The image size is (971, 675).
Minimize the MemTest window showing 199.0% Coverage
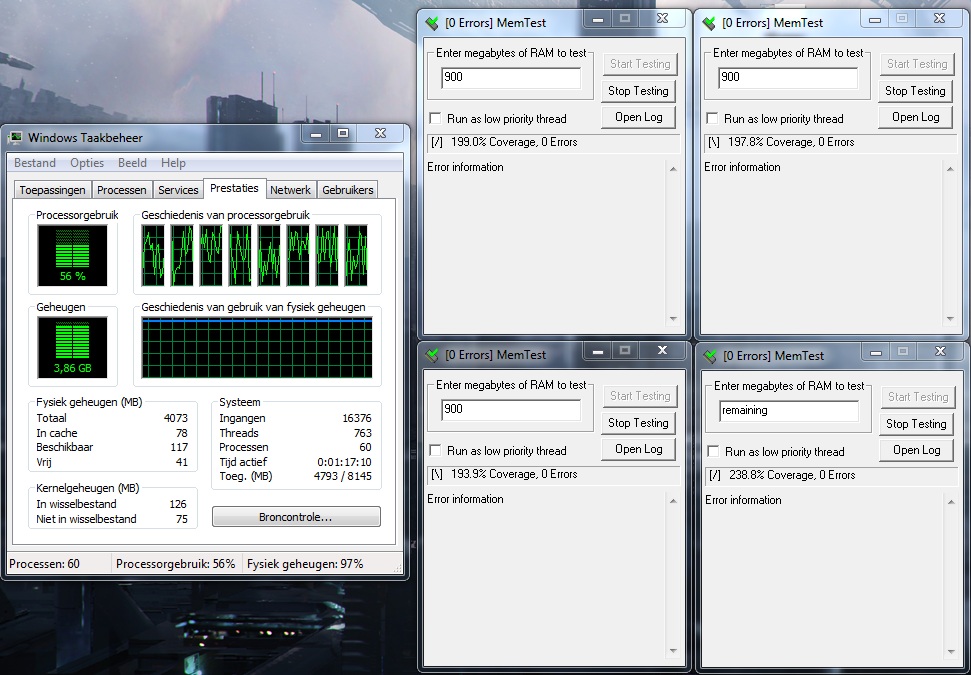coord(598,19)
